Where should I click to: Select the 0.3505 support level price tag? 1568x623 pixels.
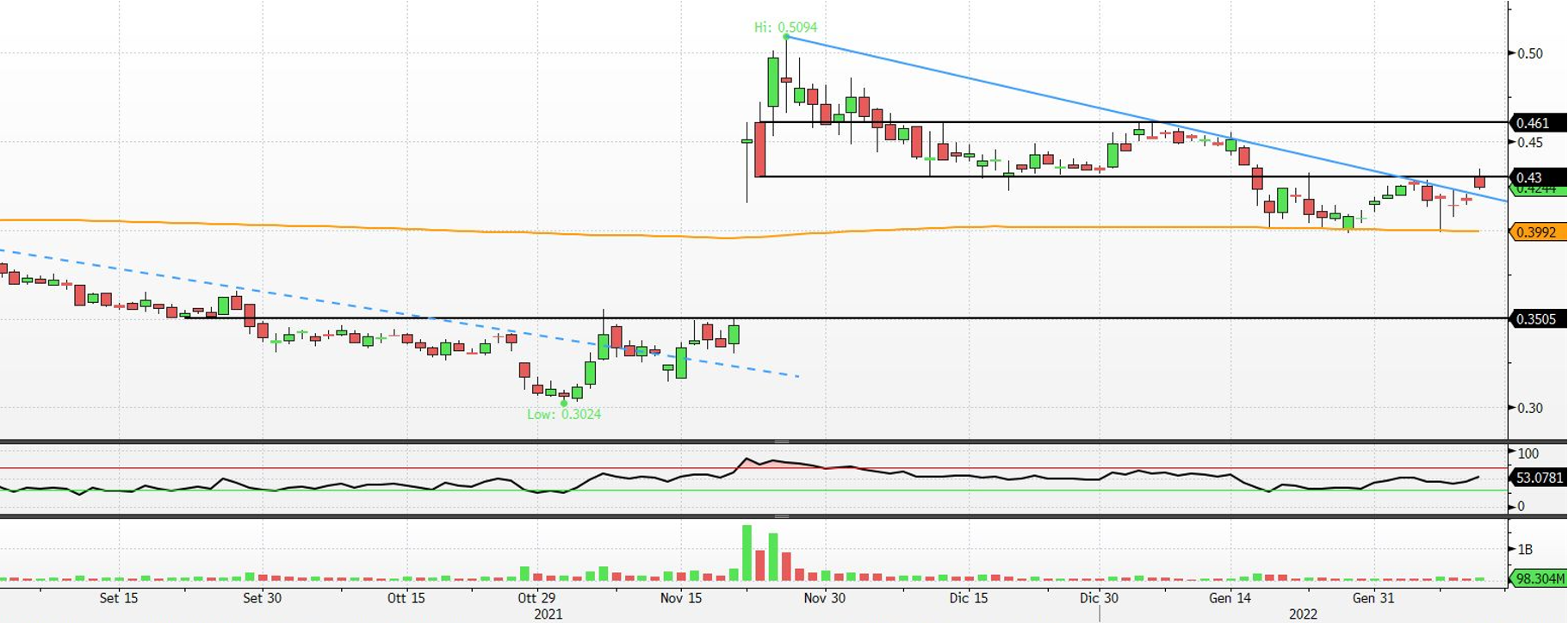coord(1538,319)
